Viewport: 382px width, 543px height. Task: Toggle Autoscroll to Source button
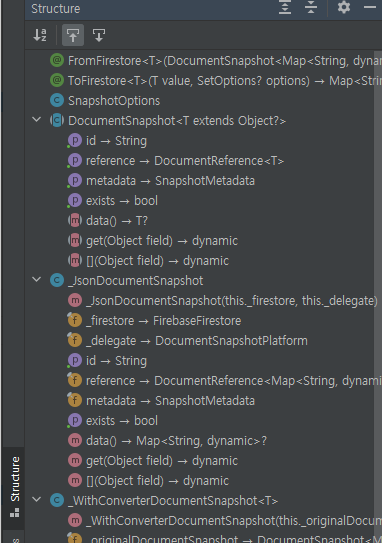point(73,35)
